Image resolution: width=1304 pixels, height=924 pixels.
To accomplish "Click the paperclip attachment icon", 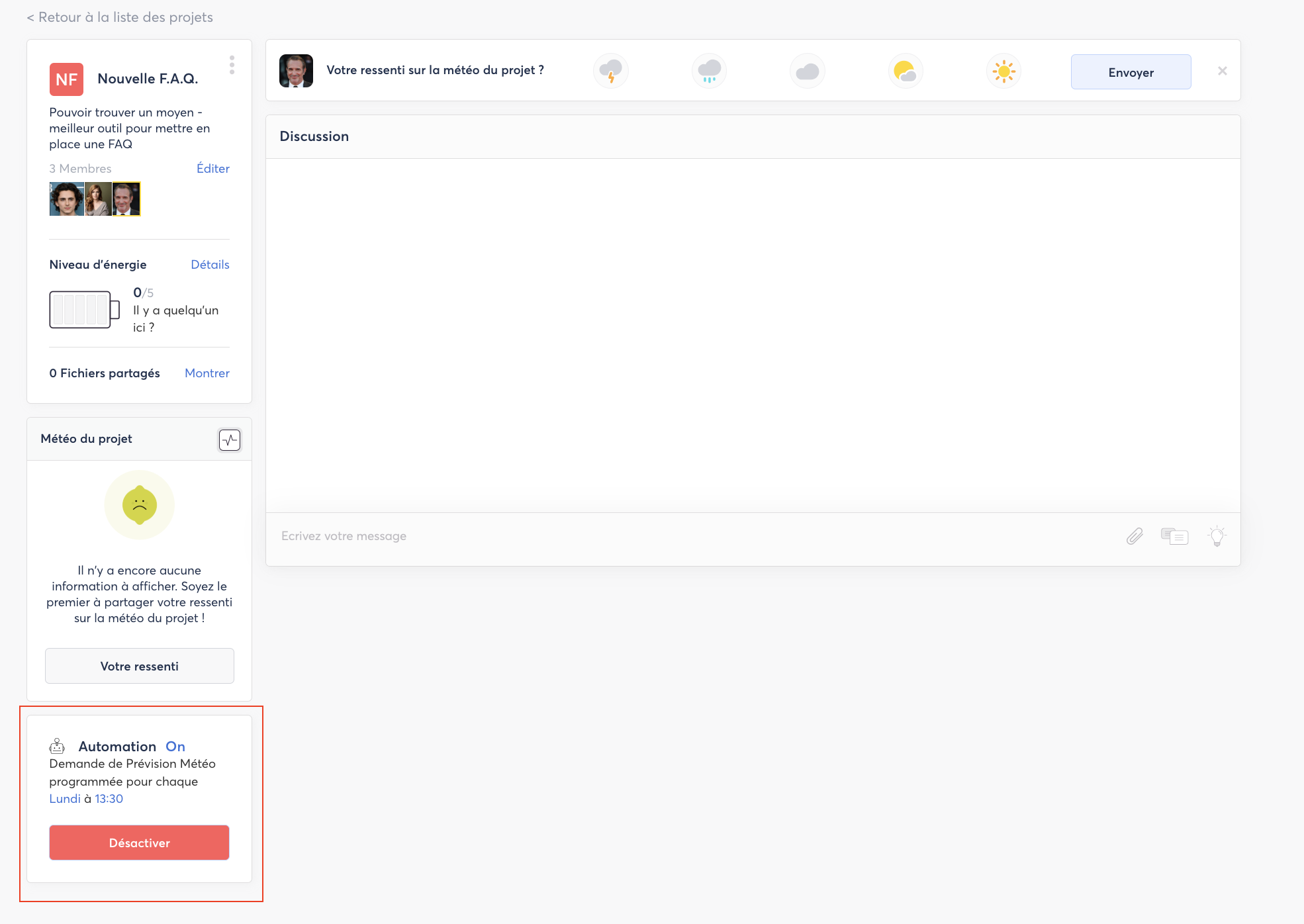I will point(1135,536).
